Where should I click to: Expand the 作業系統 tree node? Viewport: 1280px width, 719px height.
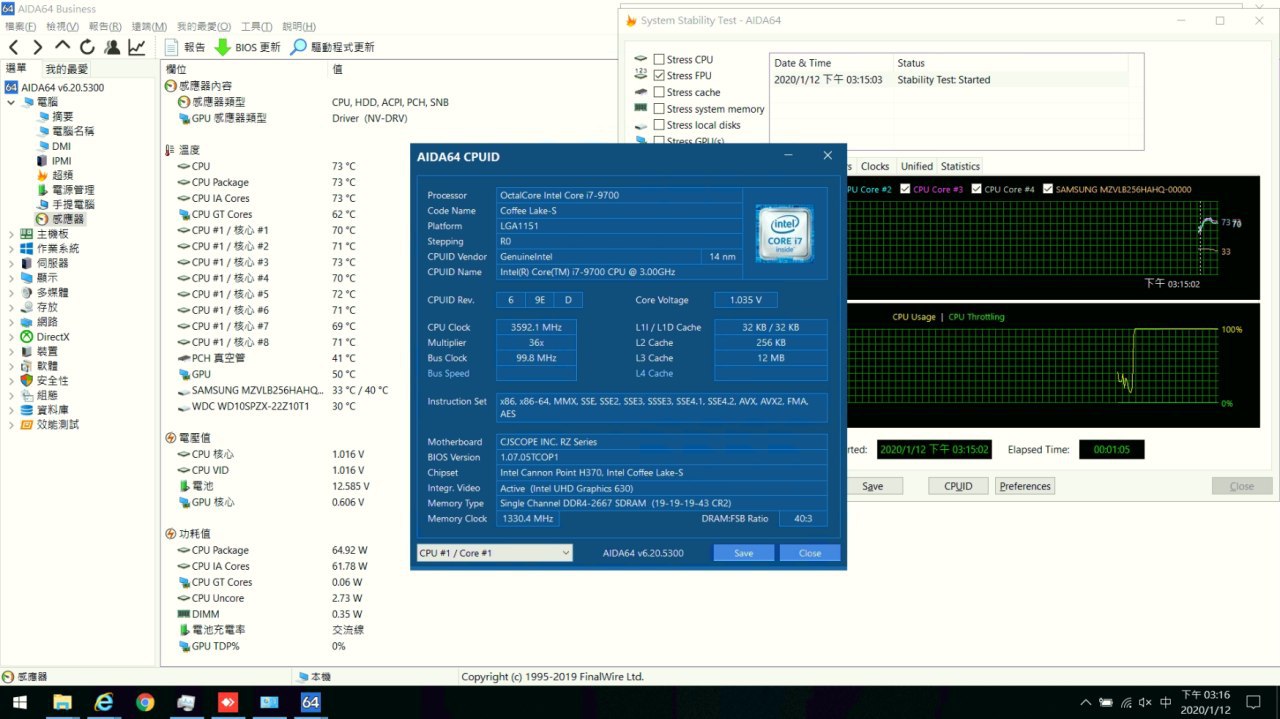click(x=11, y=248)
